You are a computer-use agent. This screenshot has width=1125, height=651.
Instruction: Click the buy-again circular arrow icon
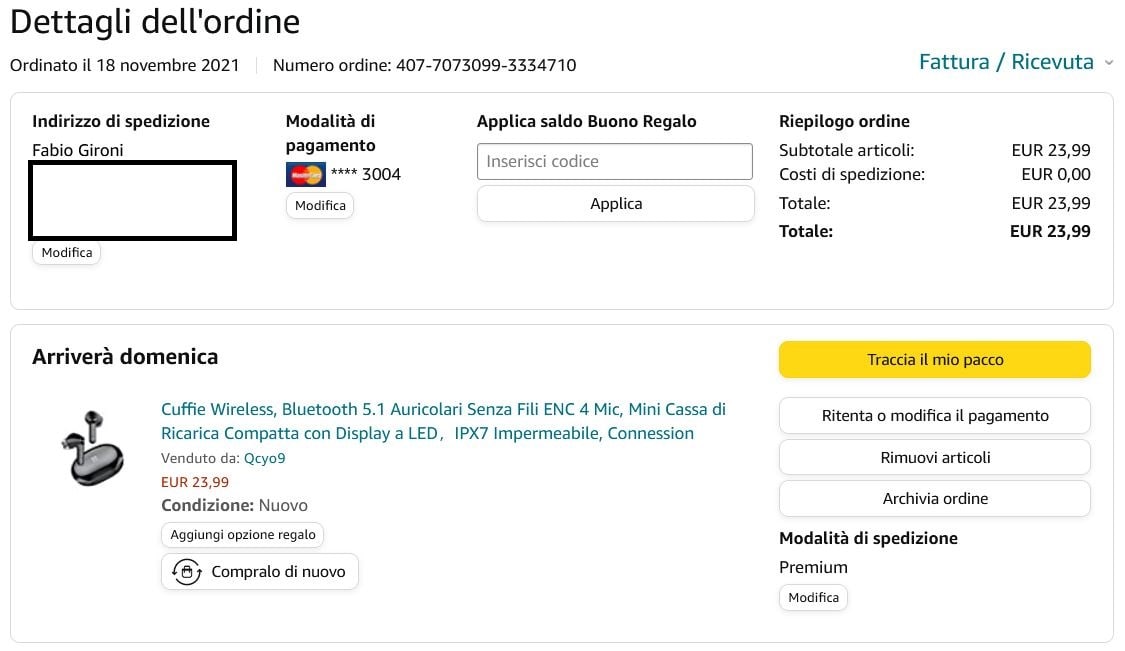click(x=187, y=572)
